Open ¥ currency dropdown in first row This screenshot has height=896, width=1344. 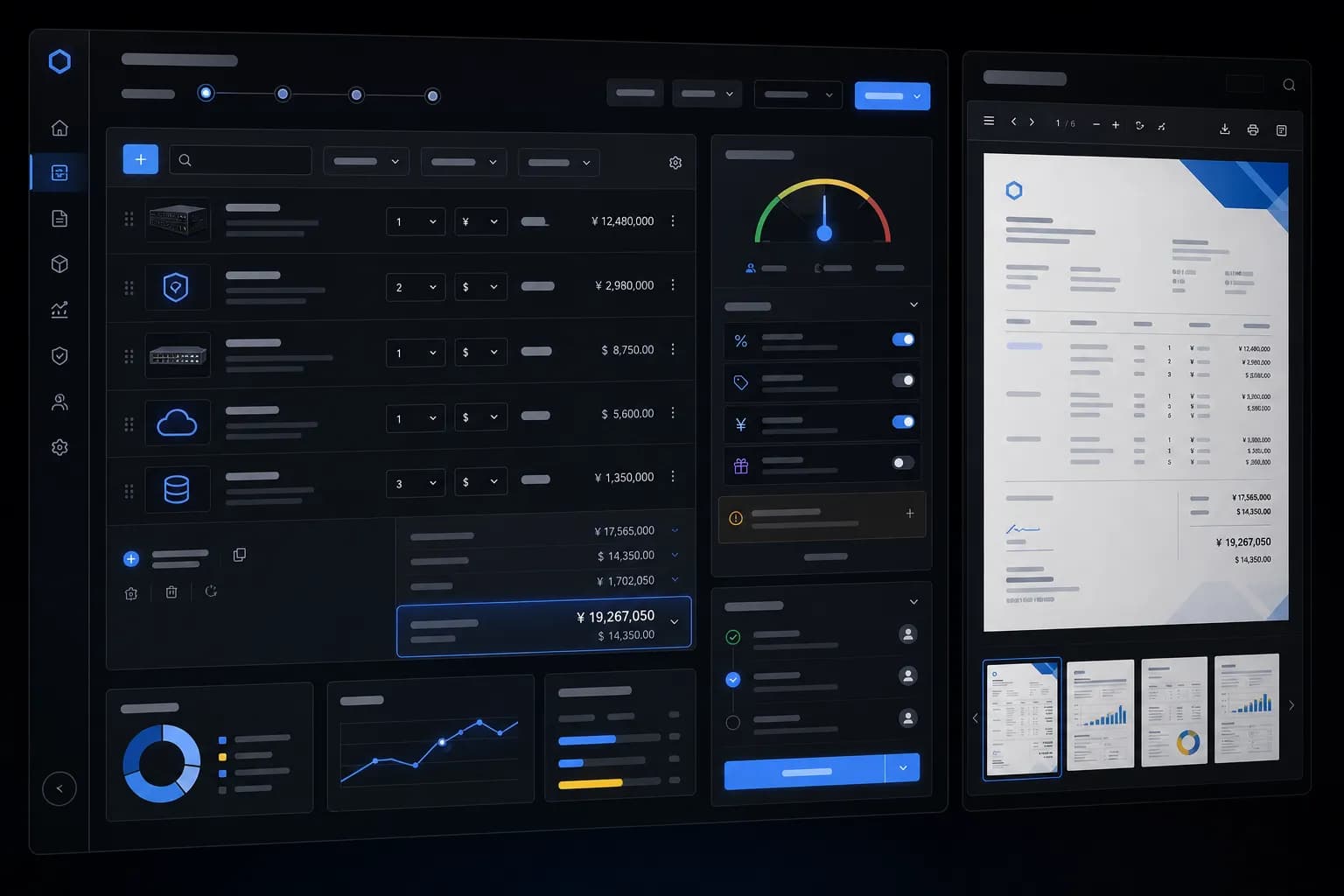click(x=480, y=221)
